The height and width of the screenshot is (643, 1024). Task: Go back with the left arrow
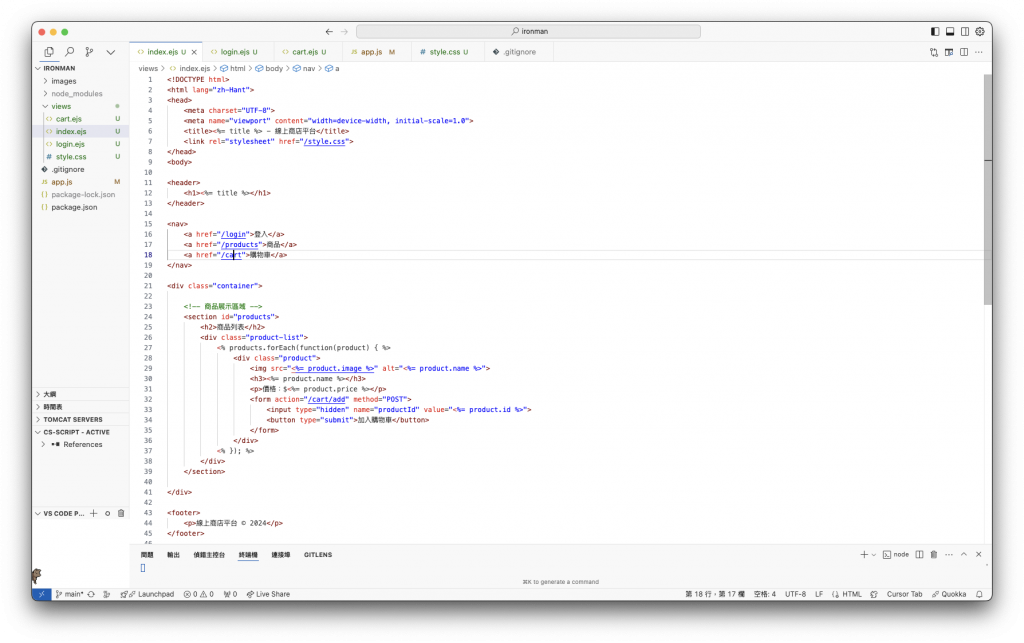[x=329, y=31]
